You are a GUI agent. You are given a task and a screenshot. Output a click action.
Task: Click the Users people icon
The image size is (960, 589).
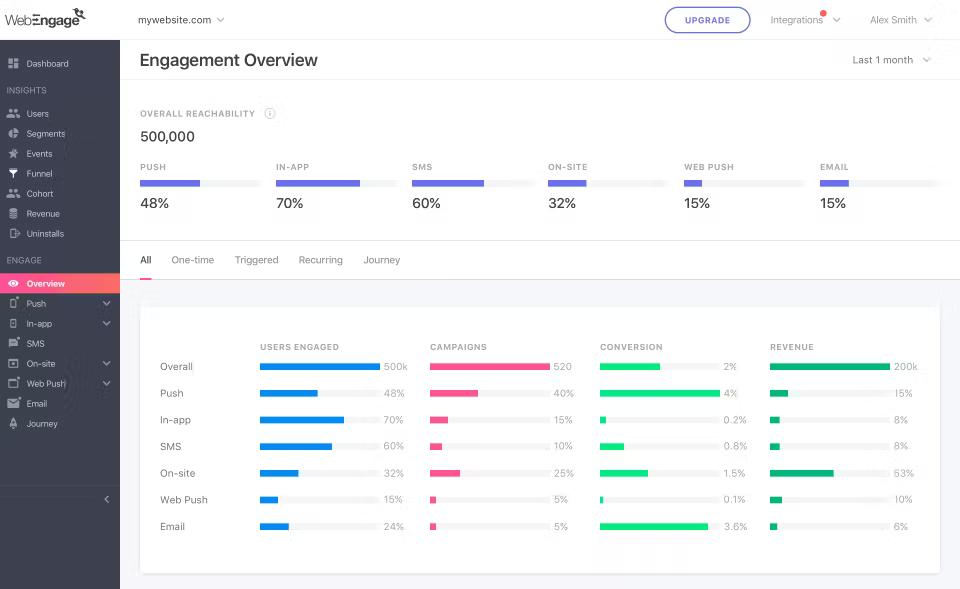click(13, 113)
